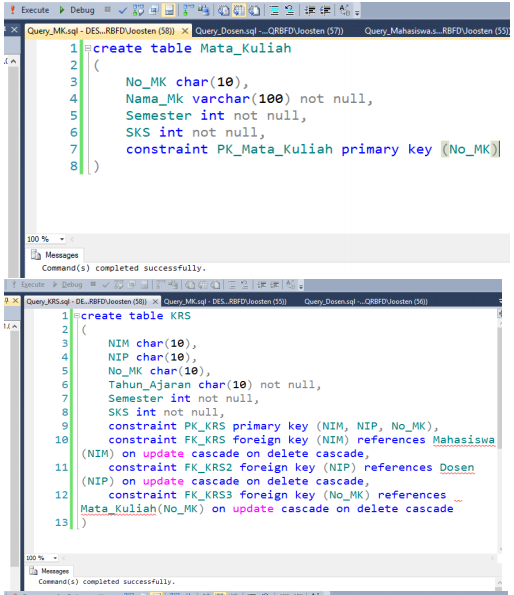Click greyed Comment out icon in lower toolbar
The image size is (514, 595).
[232, 285]
